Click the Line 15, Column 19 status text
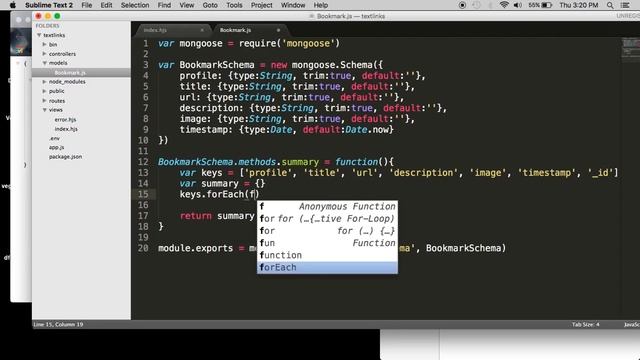This screenshot has width=640, height=360. 58,324
